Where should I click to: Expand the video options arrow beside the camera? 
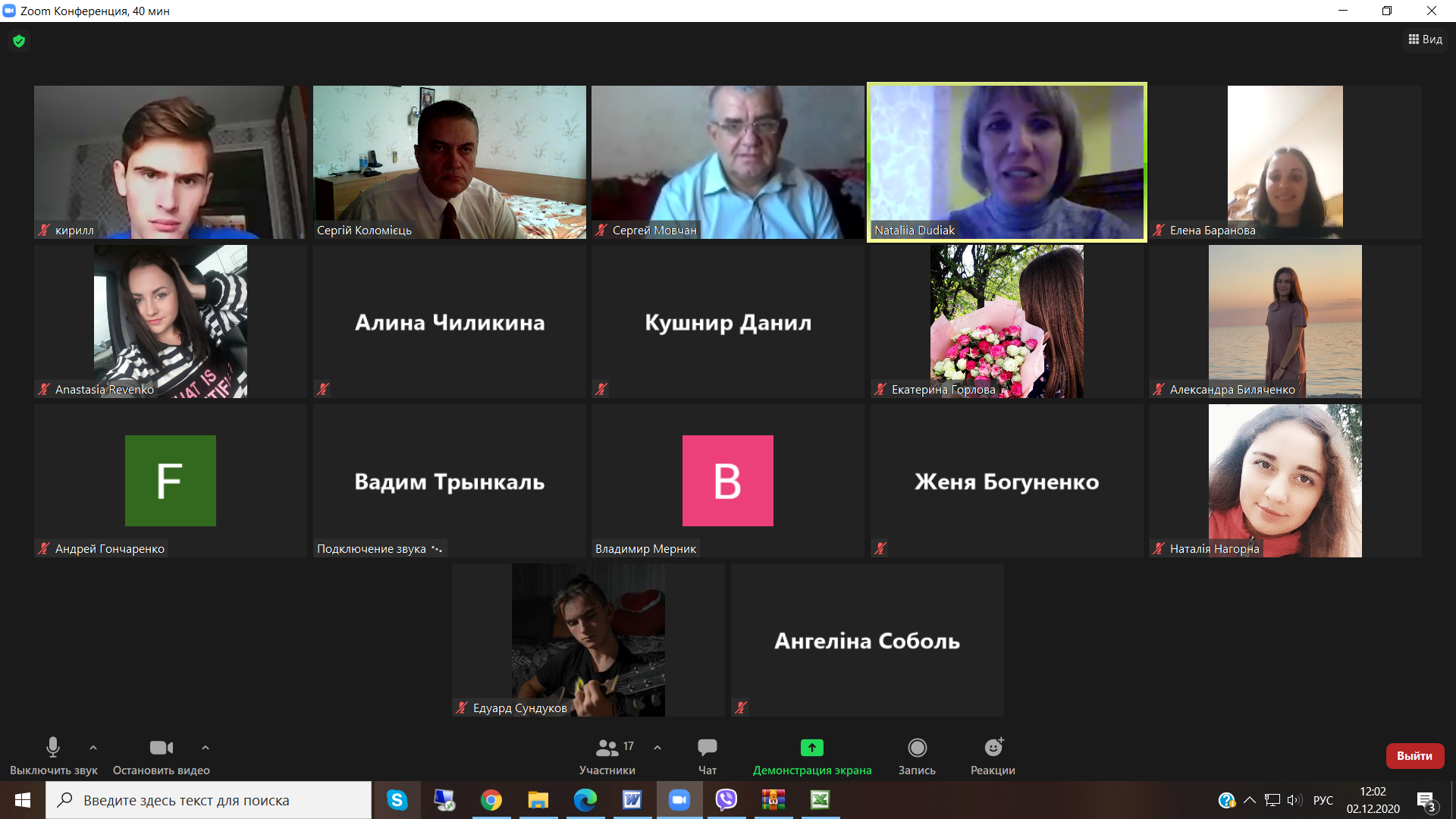pos(205,748)
